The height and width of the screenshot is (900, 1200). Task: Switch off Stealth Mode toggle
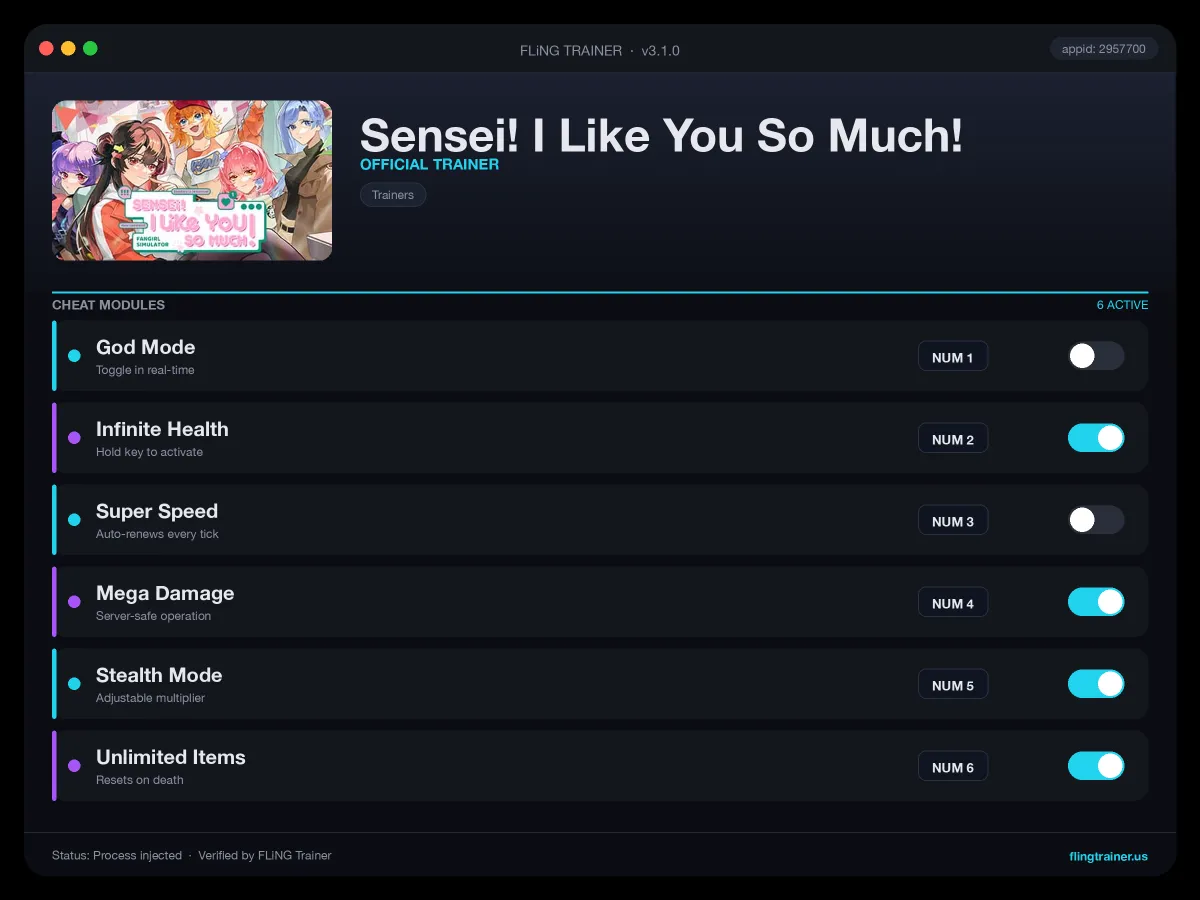[x=1096, y=684]
